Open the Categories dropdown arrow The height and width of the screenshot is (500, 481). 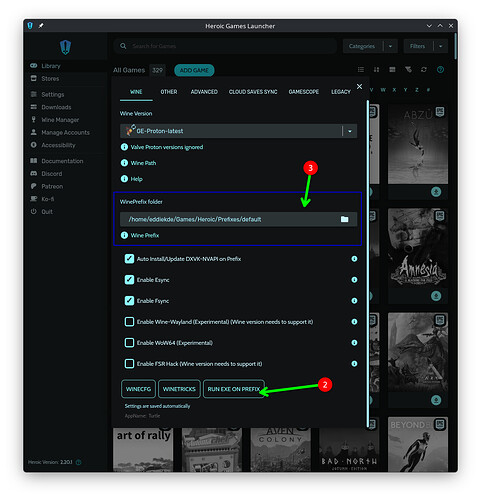[x=390, y=46]
